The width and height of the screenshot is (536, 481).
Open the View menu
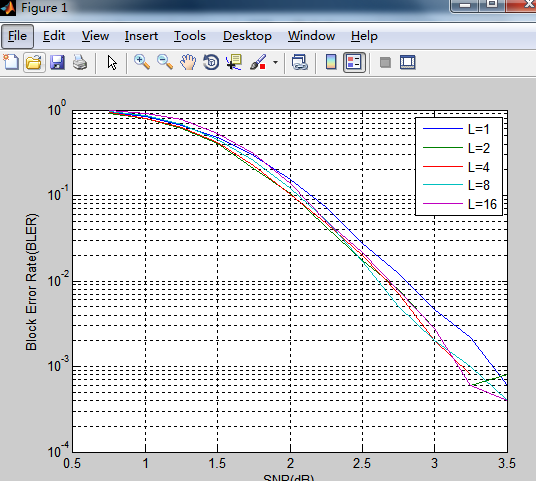point(95,36)
